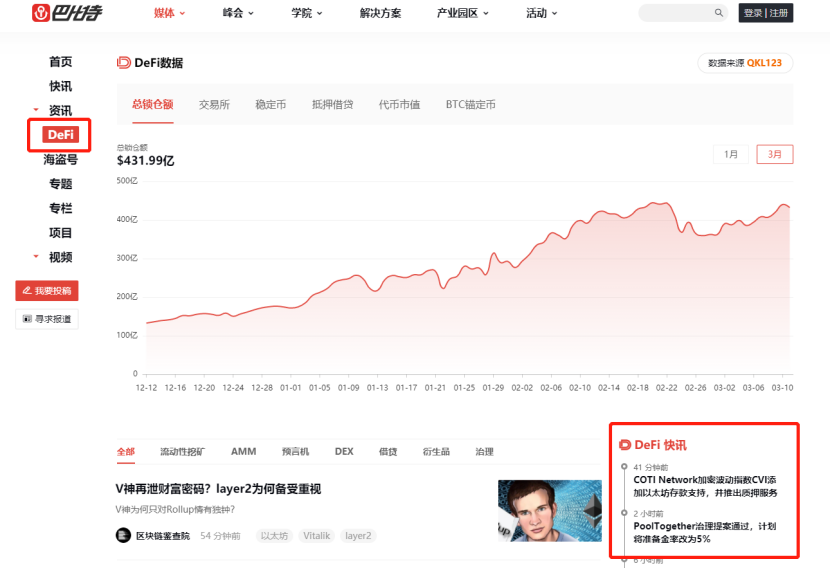Open 海盗号 in the sidebar
The height and width of the screenshot is (568, 831).
point(60,159)
